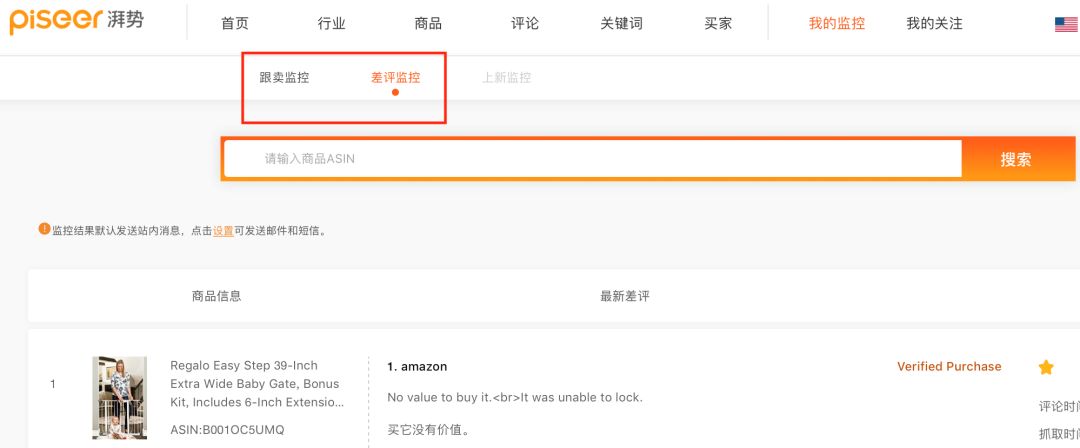Select the 差评监控 tab
This screenshot has width=1080, height=448.
click(x=396, y=78)
